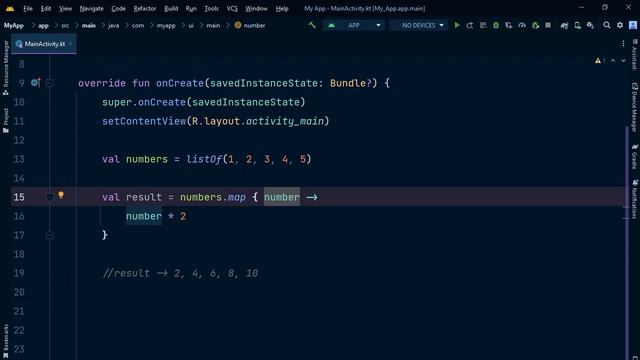Toggle the Bookmarks tool window

(6, 341)
